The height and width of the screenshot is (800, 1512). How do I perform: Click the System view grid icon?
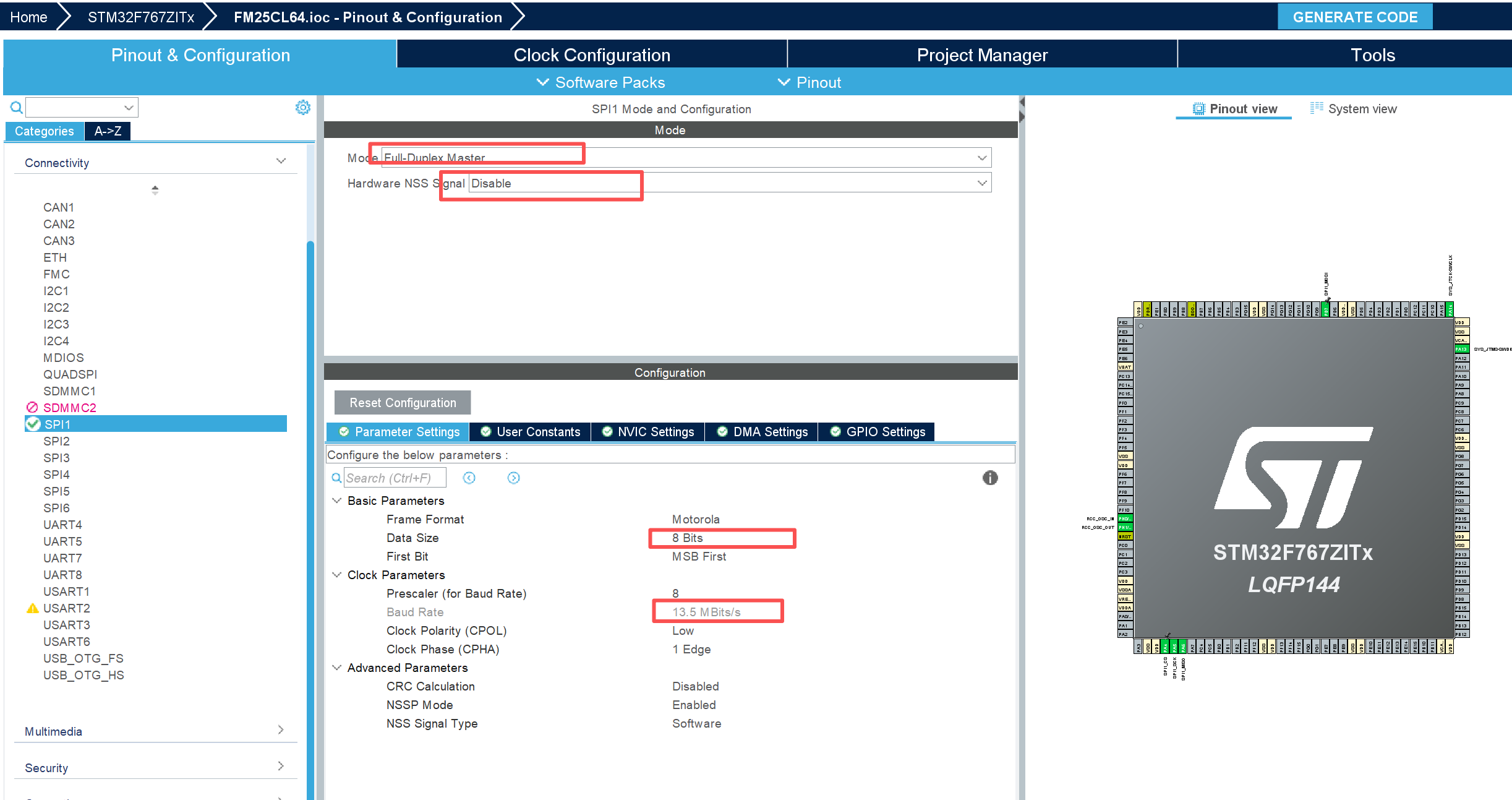click(x=1317, y=108)
